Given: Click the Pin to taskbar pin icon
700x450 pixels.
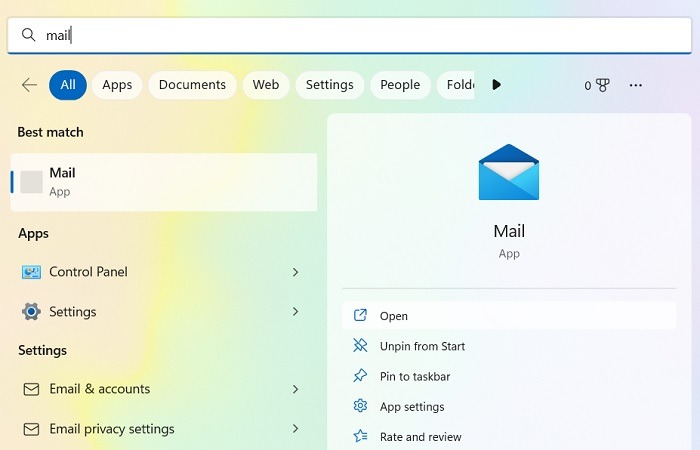Looking at the screenshot, I should click(360, 376).
